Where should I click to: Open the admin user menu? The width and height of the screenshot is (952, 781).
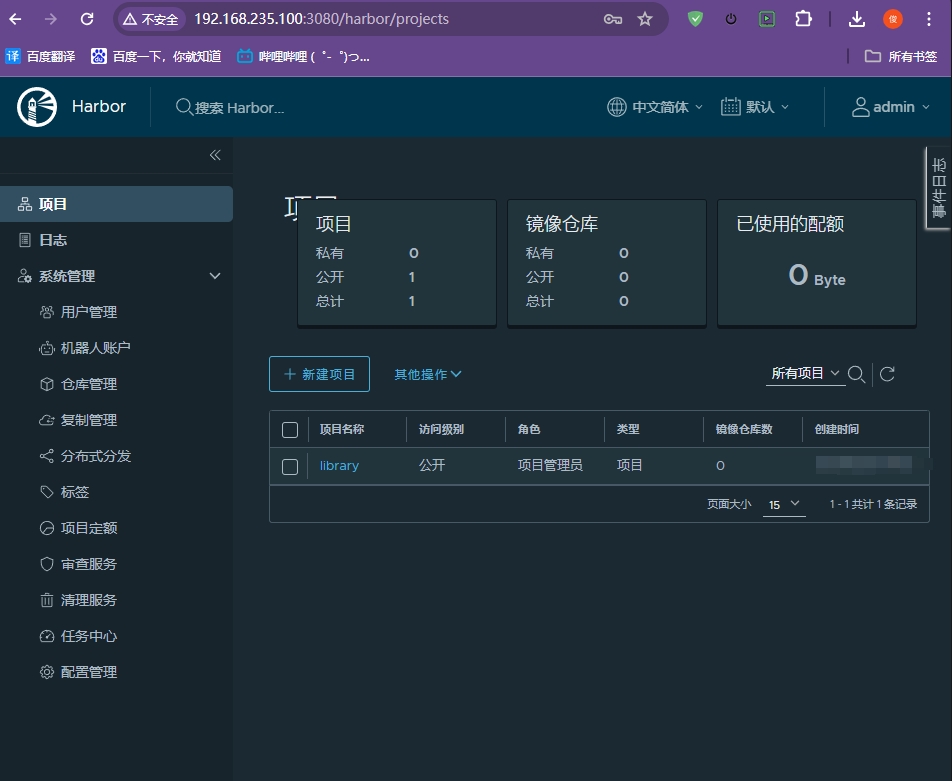coord(890,107)
